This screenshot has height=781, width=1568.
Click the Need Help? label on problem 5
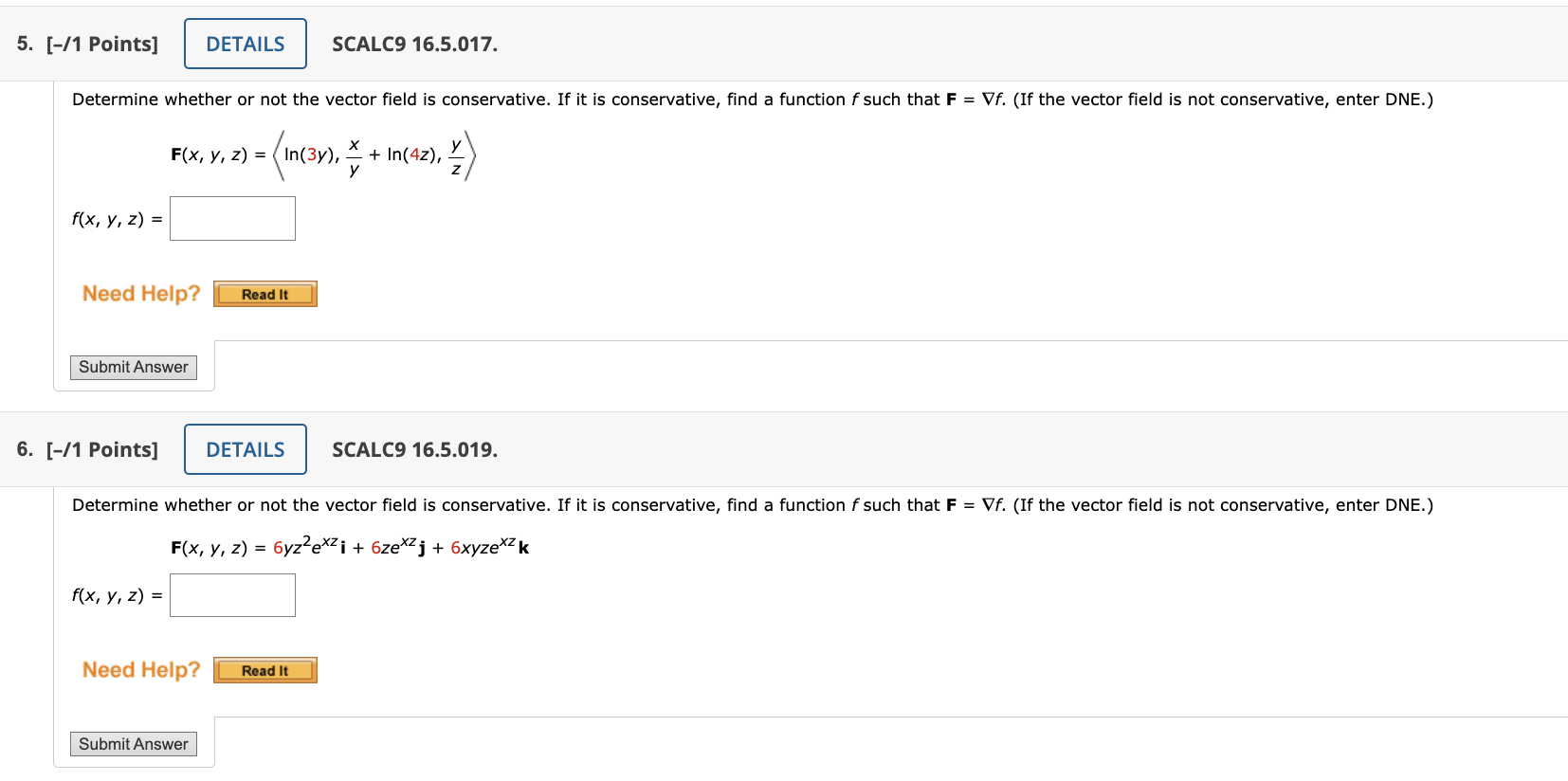[x=140, y=294]
